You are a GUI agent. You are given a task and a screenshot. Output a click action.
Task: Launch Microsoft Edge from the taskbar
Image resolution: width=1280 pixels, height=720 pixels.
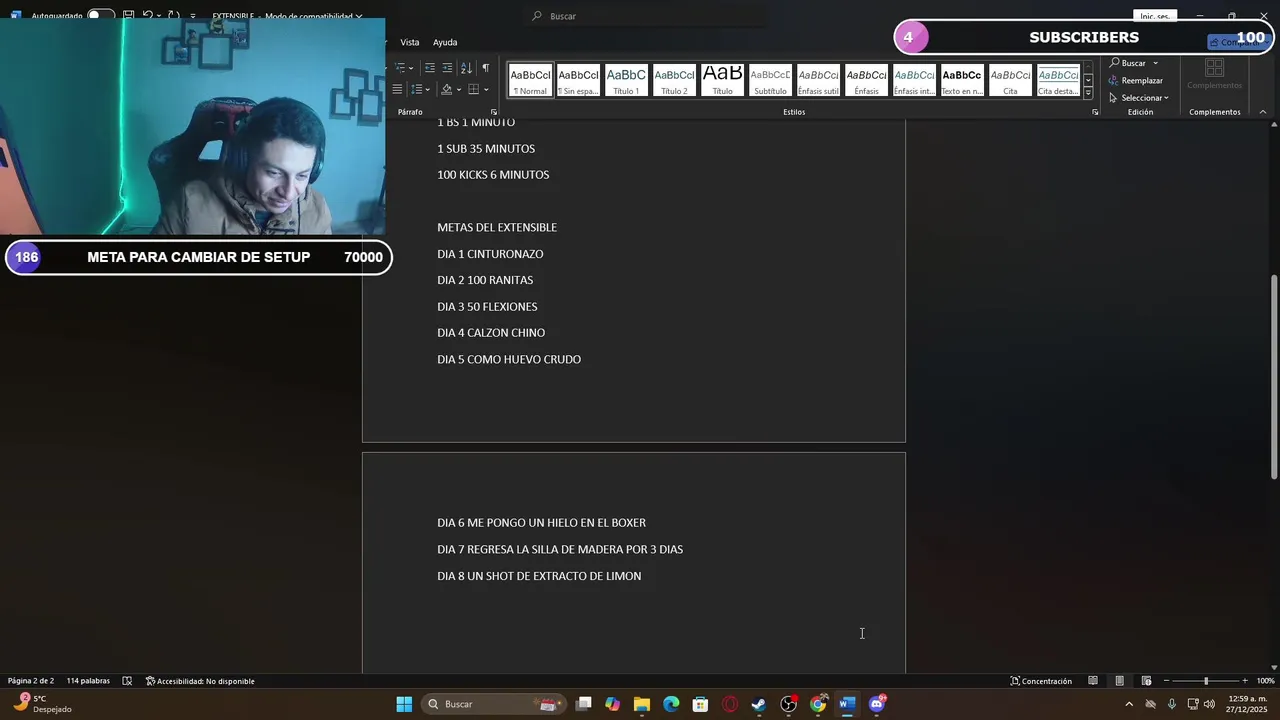coord(671,704)
